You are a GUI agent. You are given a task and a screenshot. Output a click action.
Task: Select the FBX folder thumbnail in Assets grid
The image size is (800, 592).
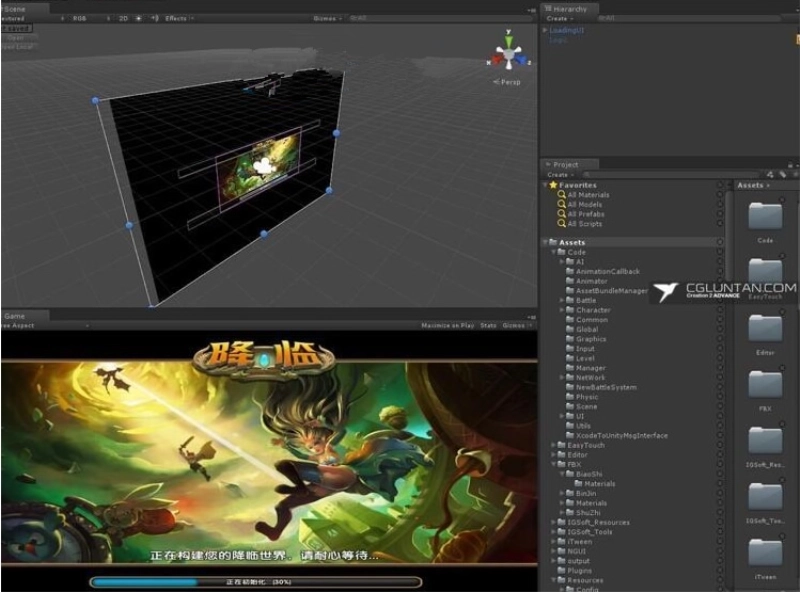tap(765, 384)
